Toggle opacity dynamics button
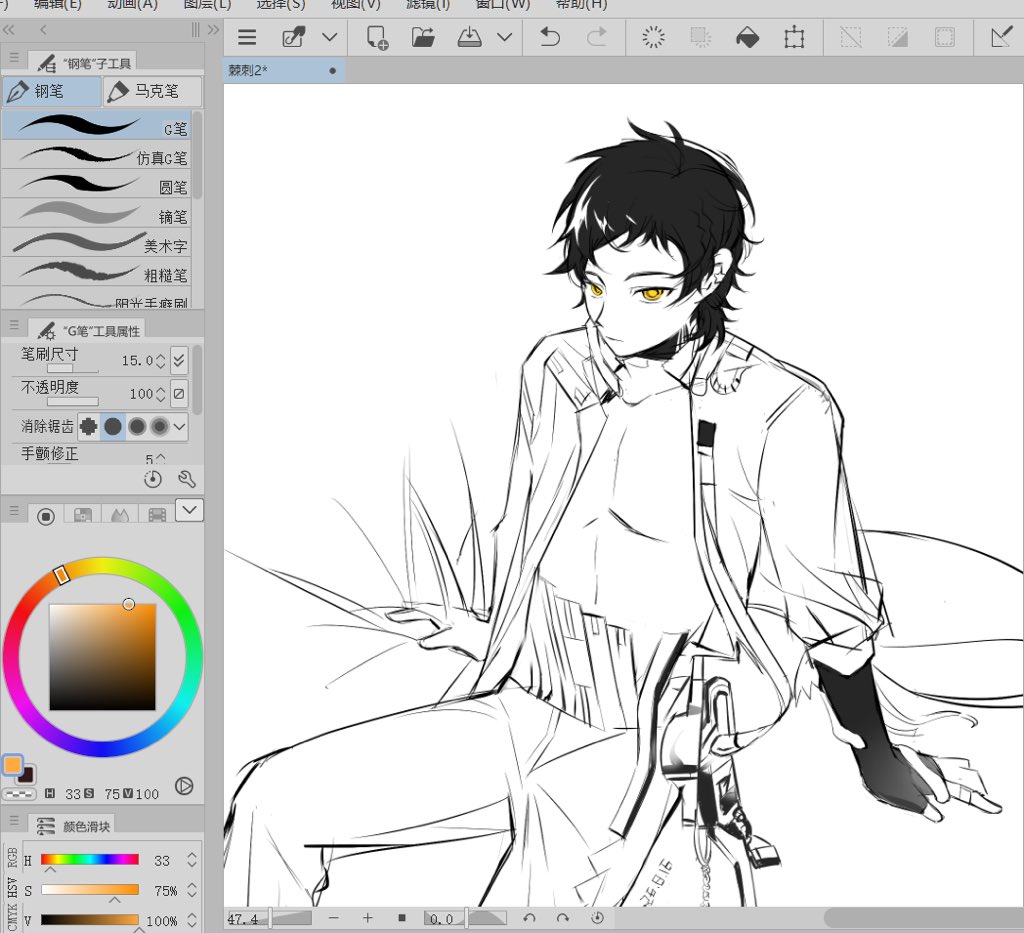1024x933 pixels. (x=179, y=394)
